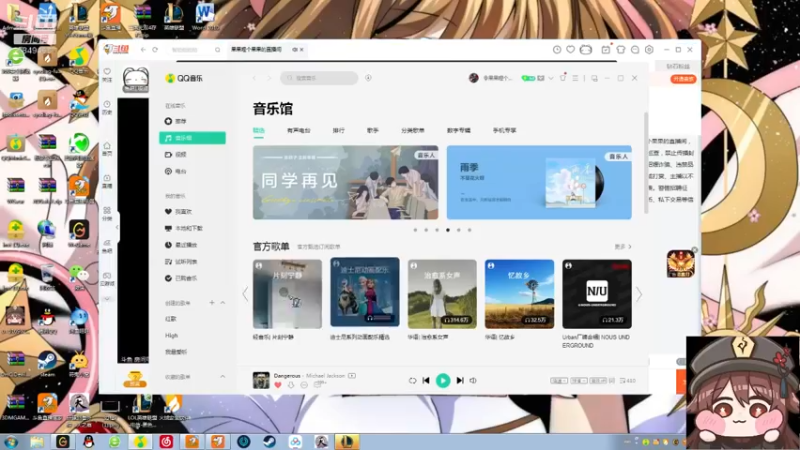This screenshot has height=450, width=800.
Task: Open the purchased music checkmark item
Action: click(181, 278)
